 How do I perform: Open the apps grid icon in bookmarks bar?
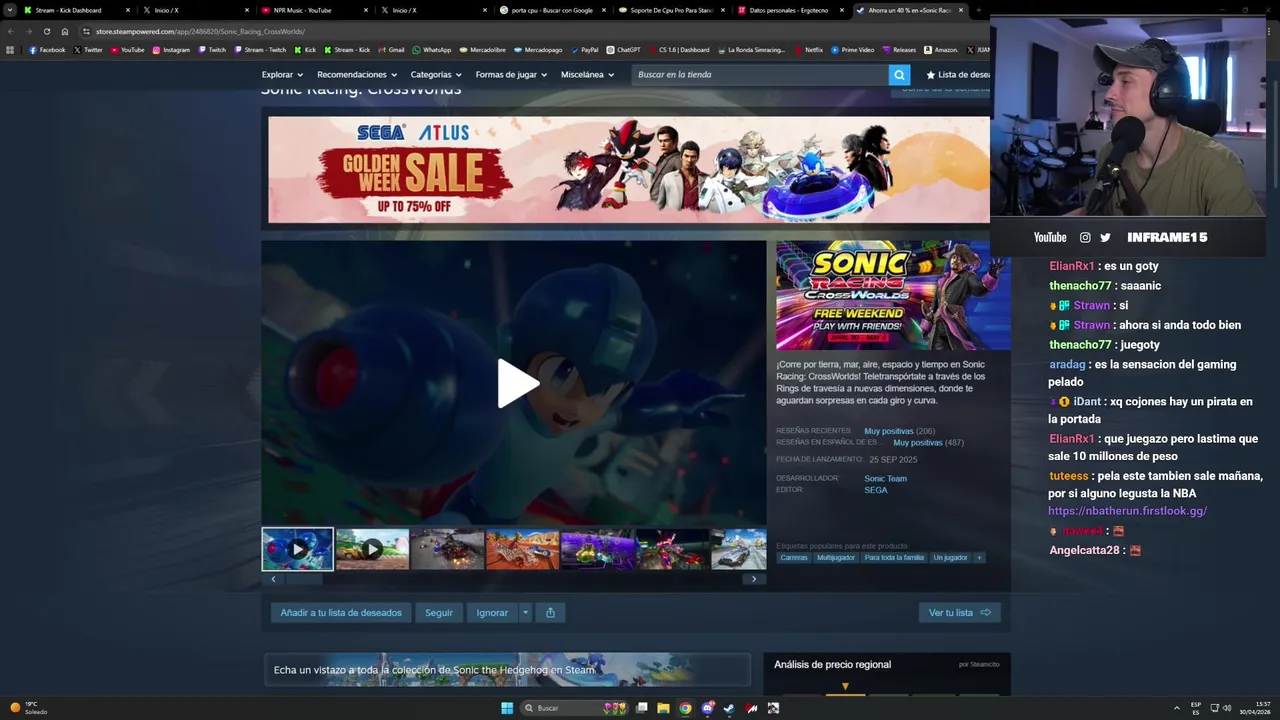point(10,49)
